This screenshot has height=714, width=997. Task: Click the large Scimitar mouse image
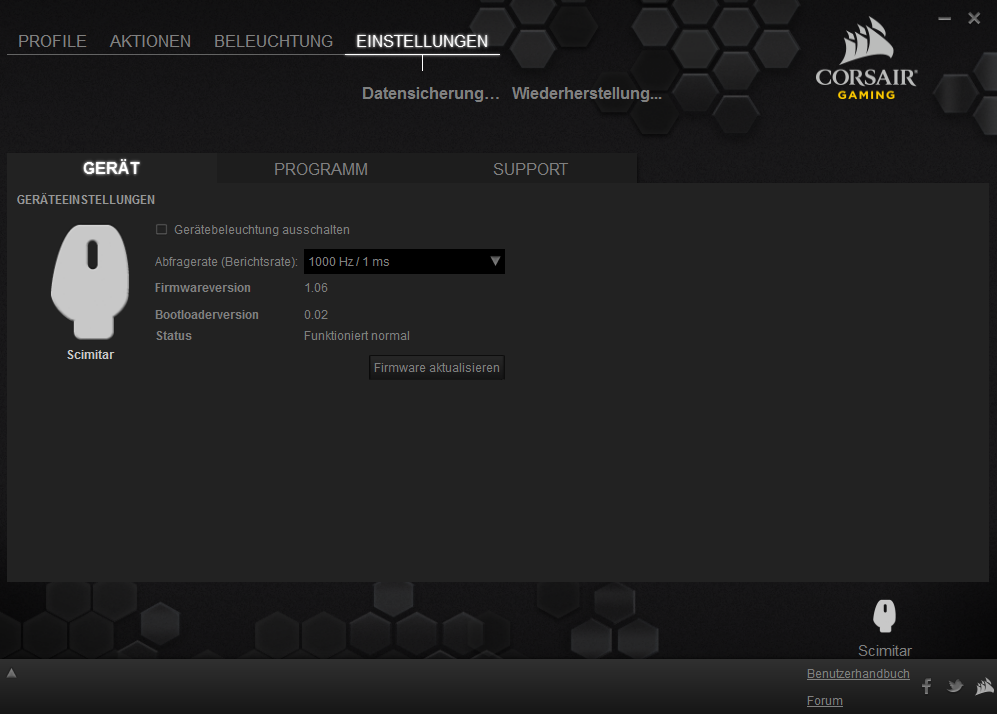coord(90,282)
